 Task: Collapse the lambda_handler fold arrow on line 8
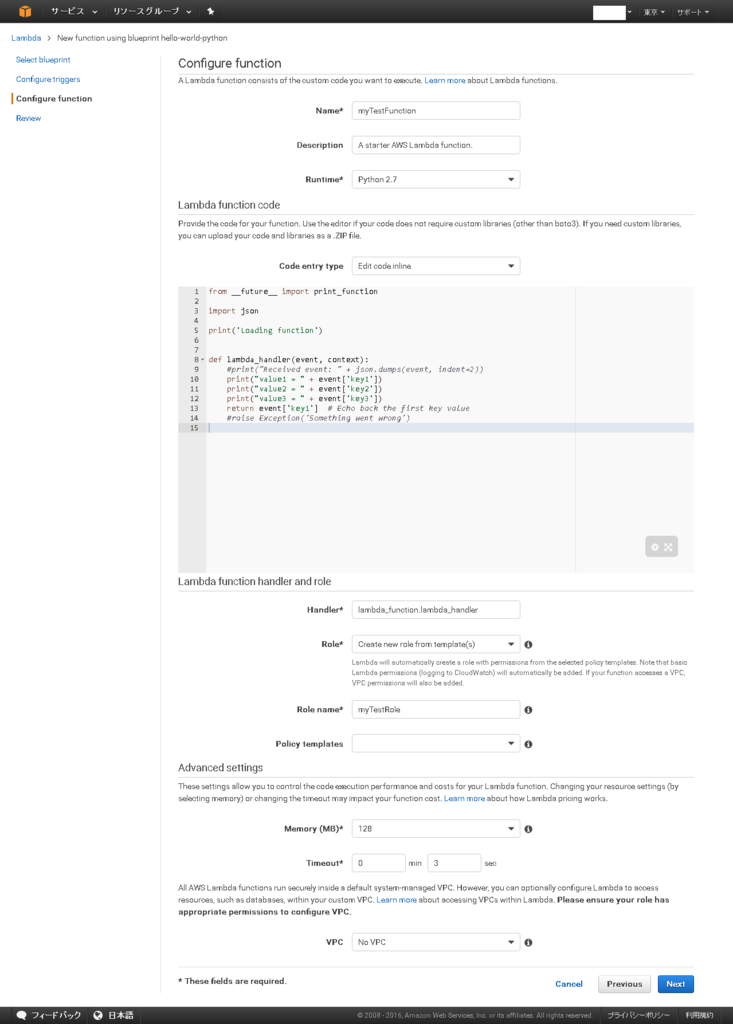(203, 360)
